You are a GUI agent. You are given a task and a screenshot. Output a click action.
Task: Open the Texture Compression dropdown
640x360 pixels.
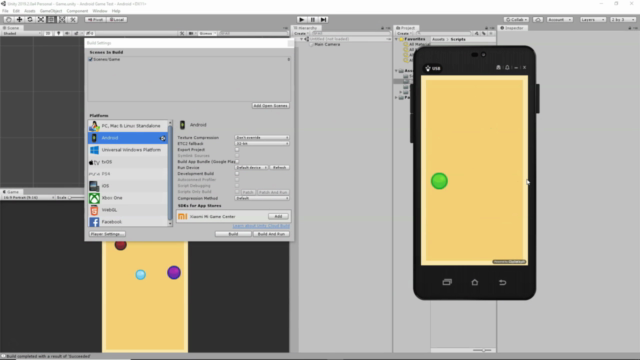point(262,138)
